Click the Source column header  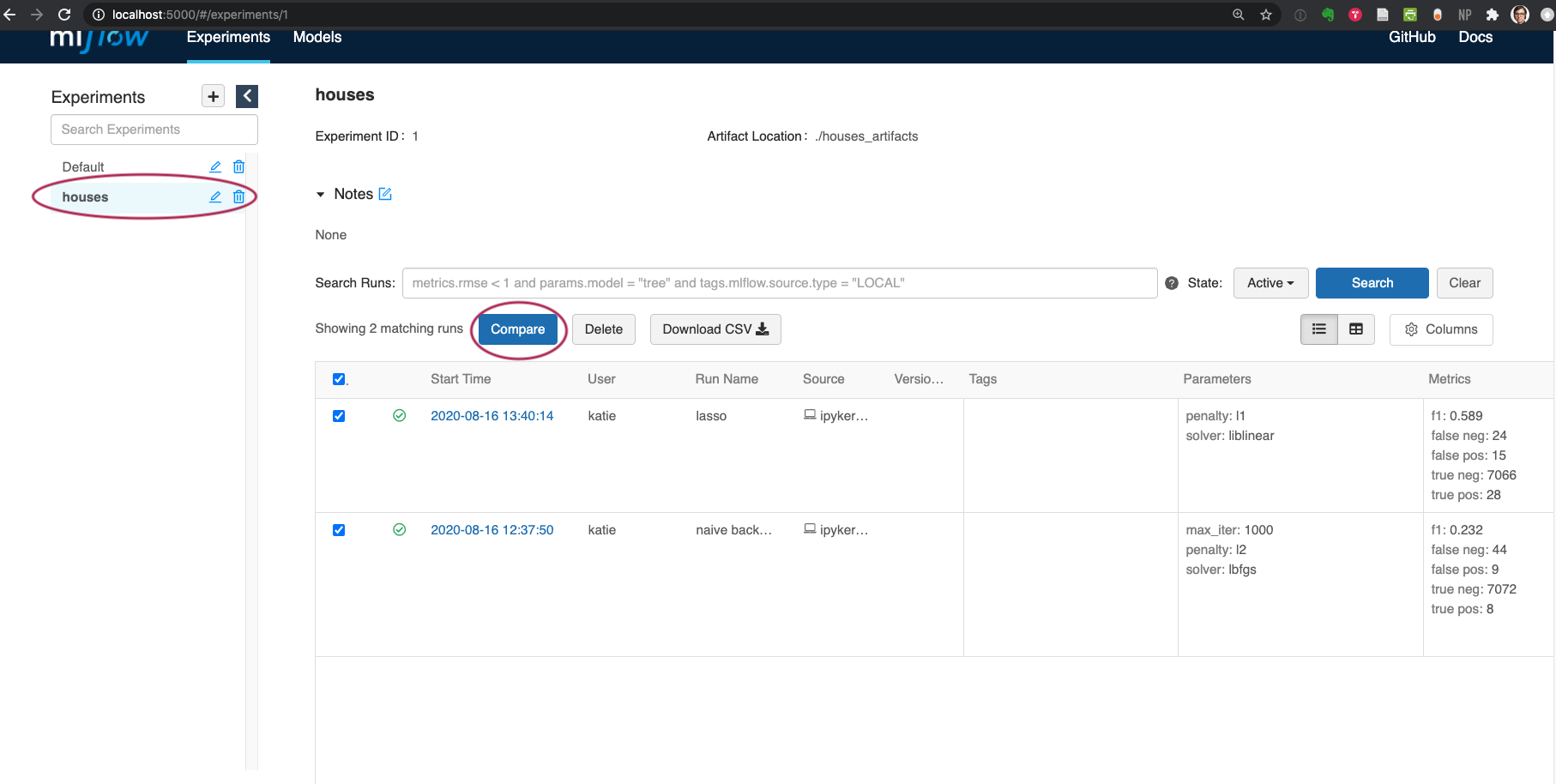[823, 379]
